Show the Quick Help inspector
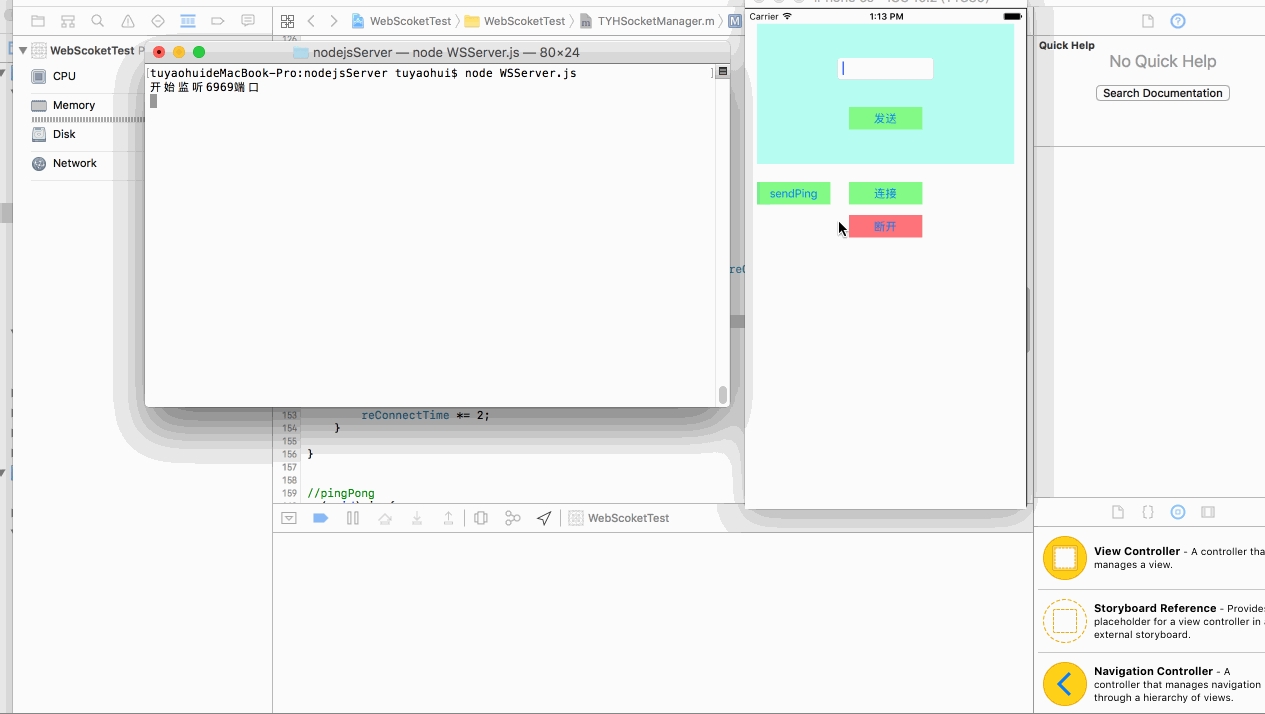1265x714 pixels. pyautogui.click(x=1178, y=21)
